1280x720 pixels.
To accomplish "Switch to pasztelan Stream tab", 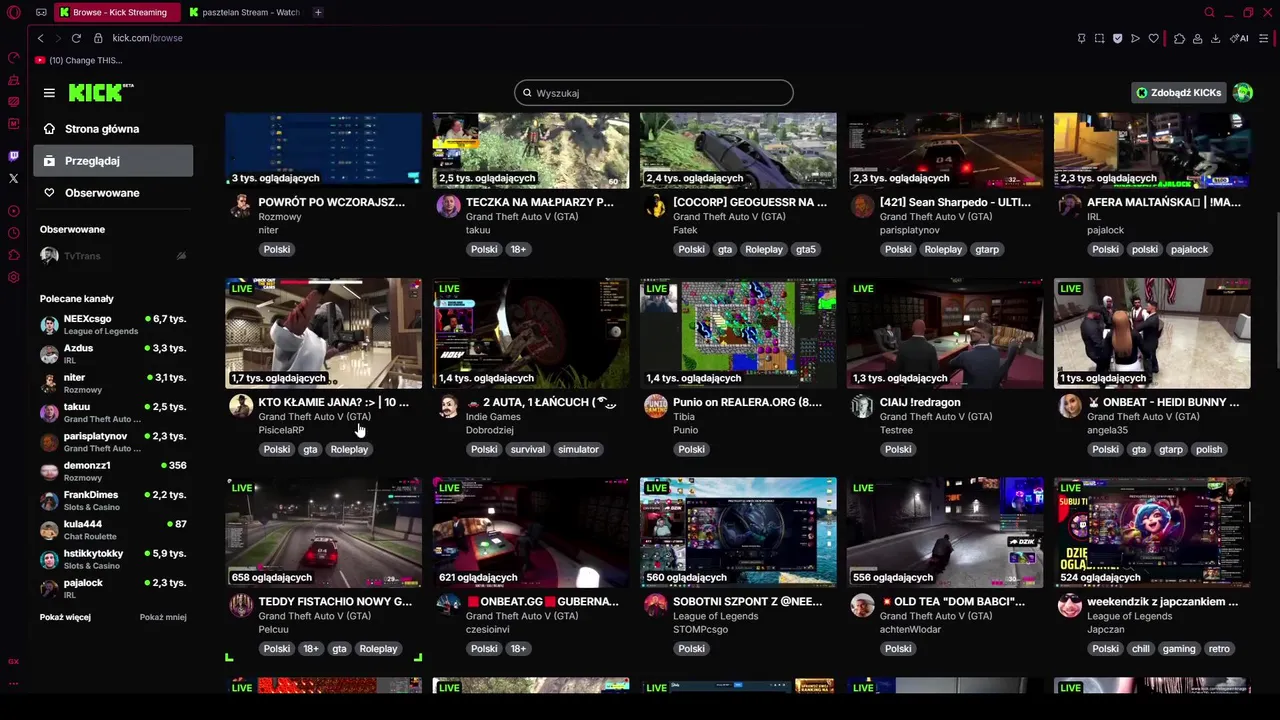I will 244,12.
